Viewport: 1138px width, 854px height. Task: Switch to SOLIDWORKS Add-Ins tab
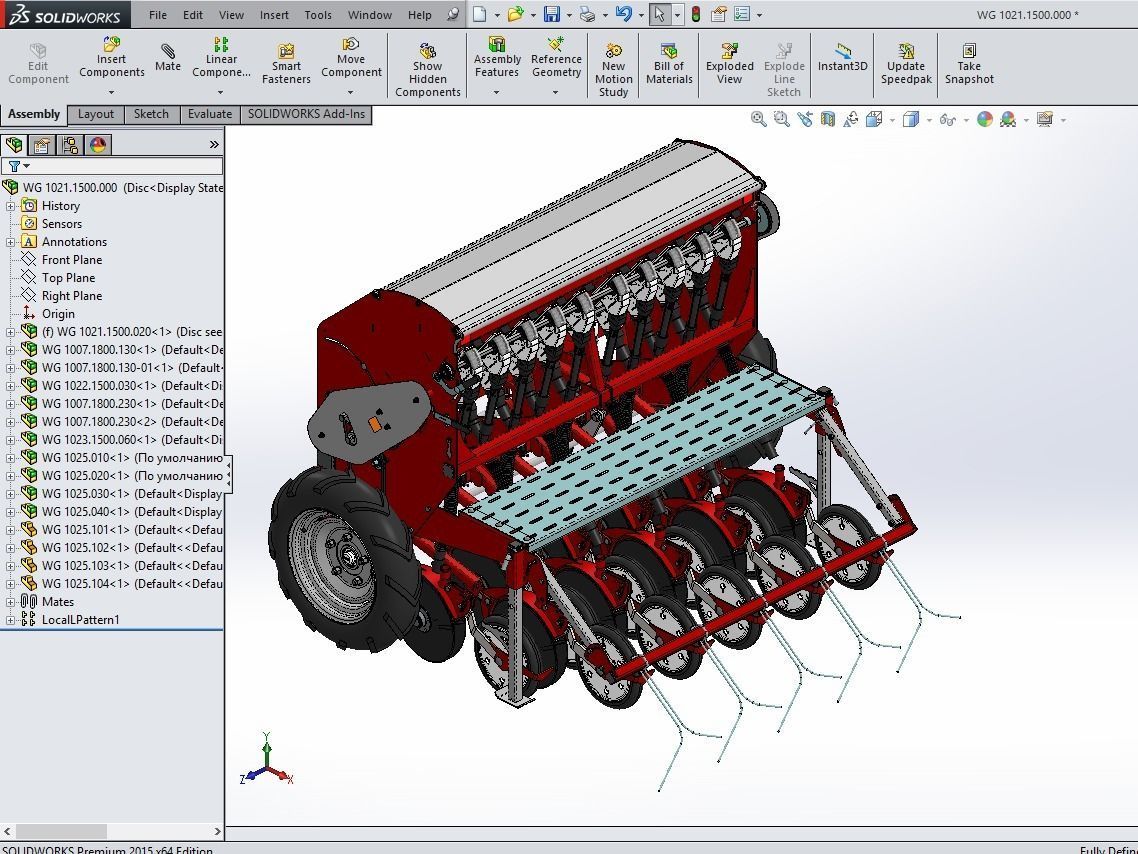click(306, 114)
